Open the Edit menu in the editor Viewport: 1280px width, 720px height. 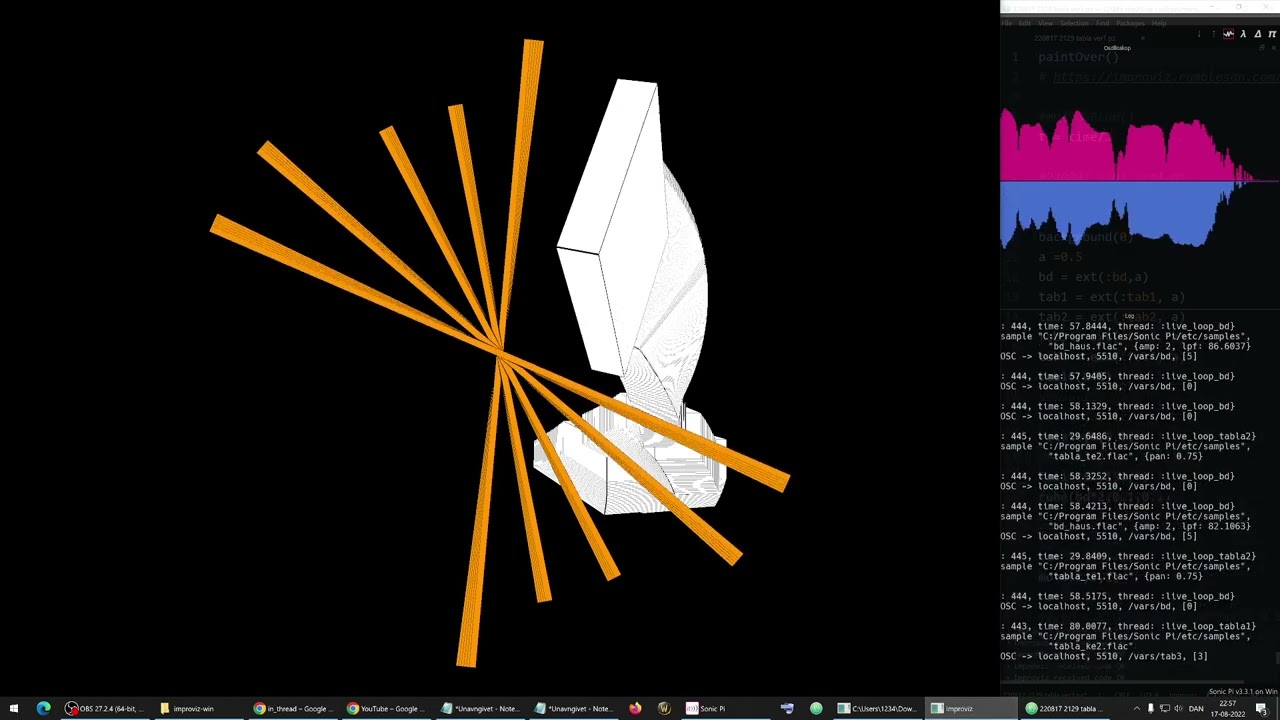[1025, 23]
